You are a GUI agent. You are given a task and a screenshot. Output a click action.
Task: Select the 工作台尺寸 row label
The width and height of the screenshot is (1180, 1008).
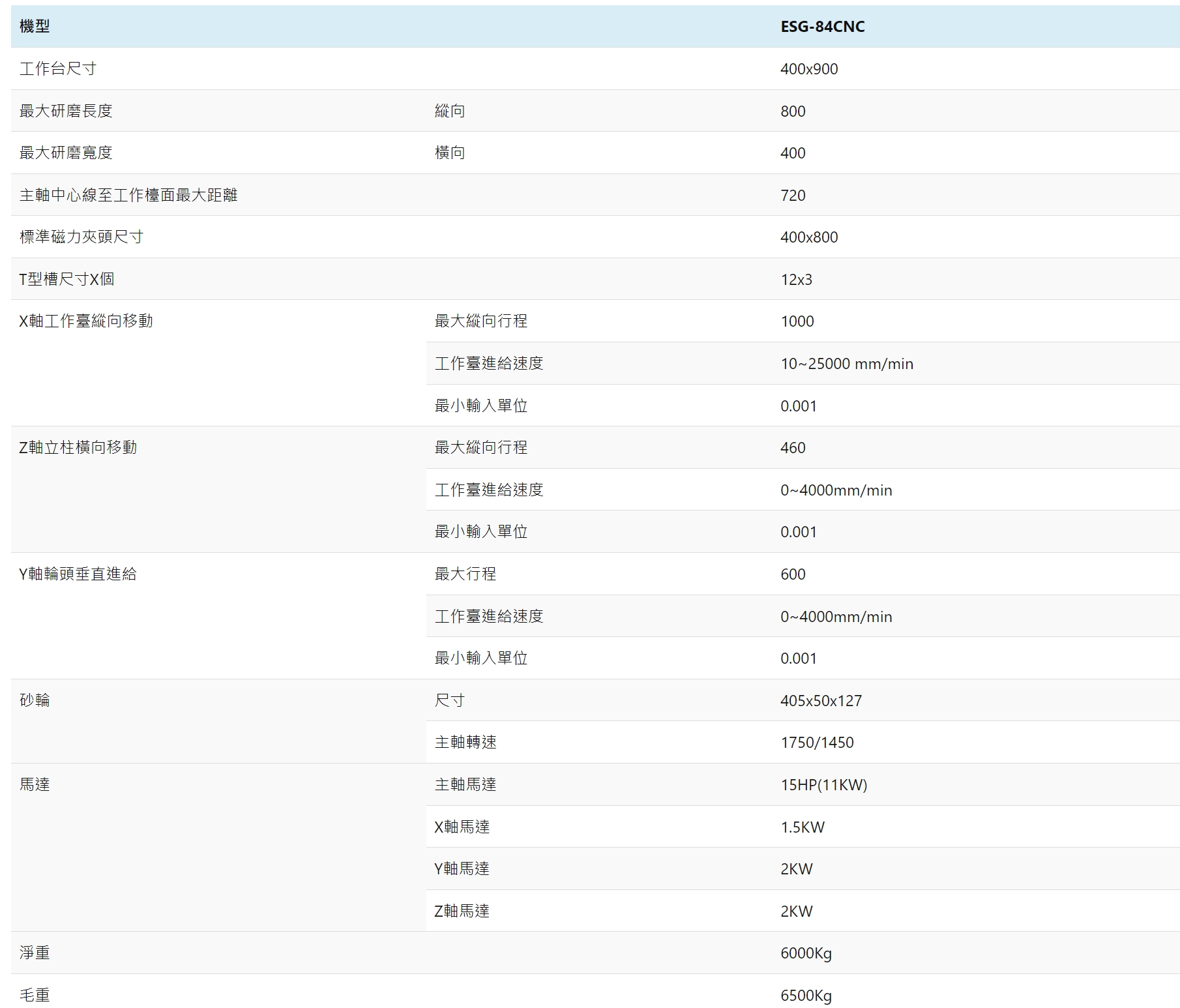point(58,68)
